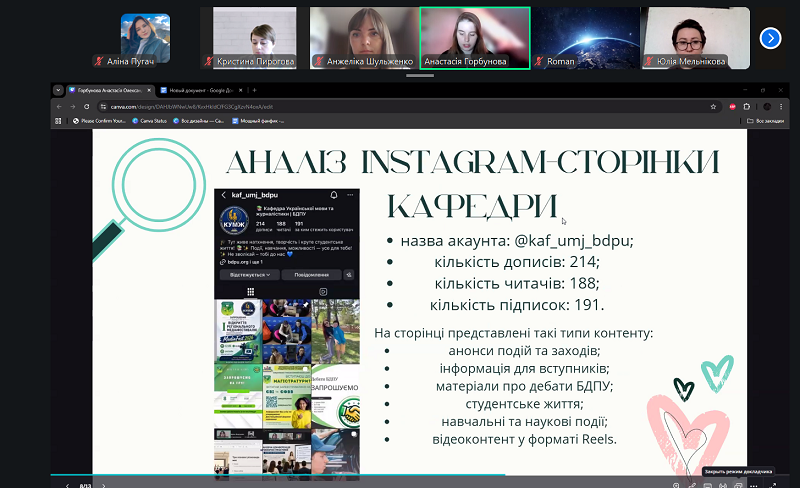Screen dimensions: 800x488
Task: Open more options in Canva presentation bar
Action: click(754, 485)
